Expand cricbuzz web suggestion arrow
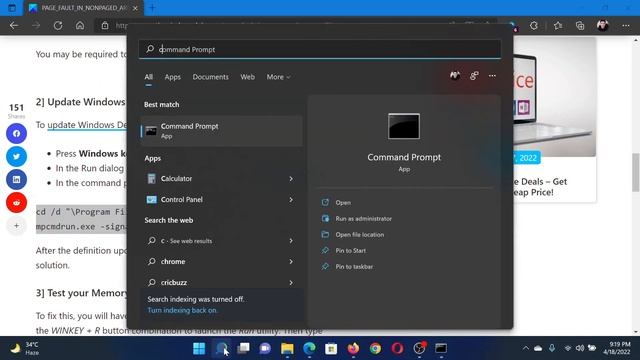The image size is (640, 360). [291, 282]
